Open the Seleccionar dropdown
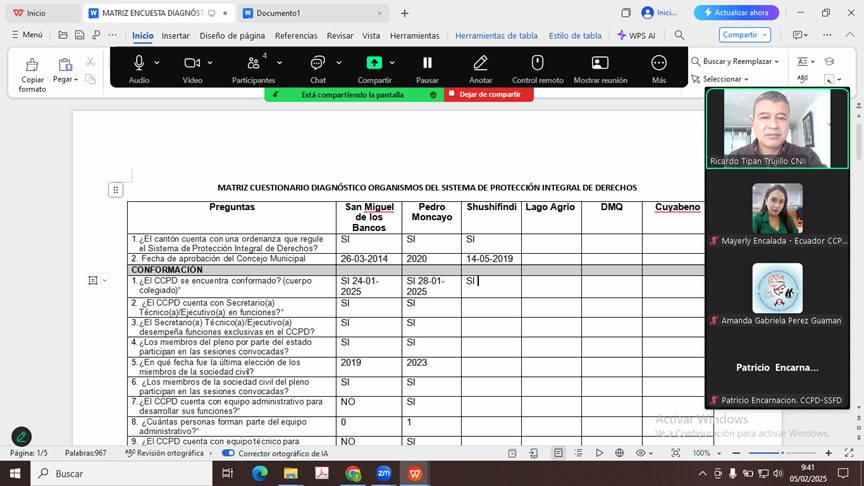This screenshot has width=864, height=486. pyautogui.click(x=720, y=79)
